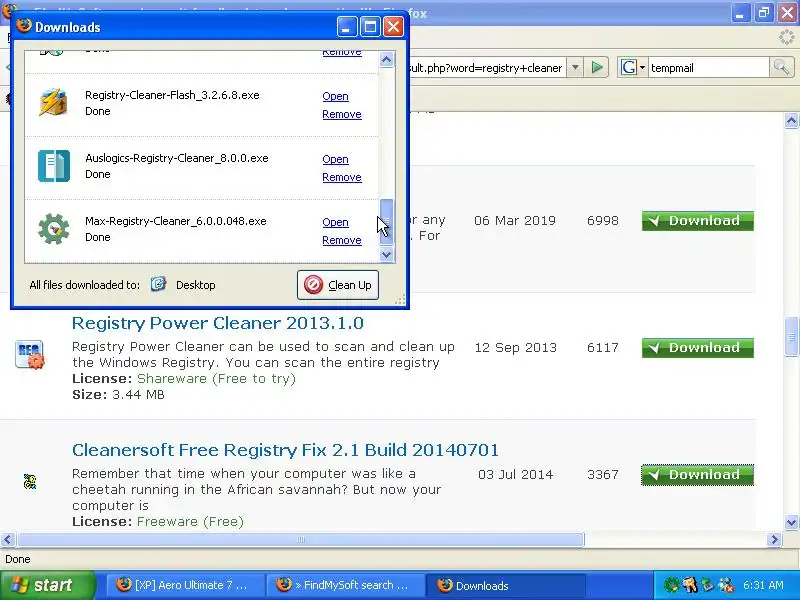The height and width of the screenshot is (600, 800).
Task: Download Registry Power Cleaner 2013.1.0
Action: click(697, 348)
